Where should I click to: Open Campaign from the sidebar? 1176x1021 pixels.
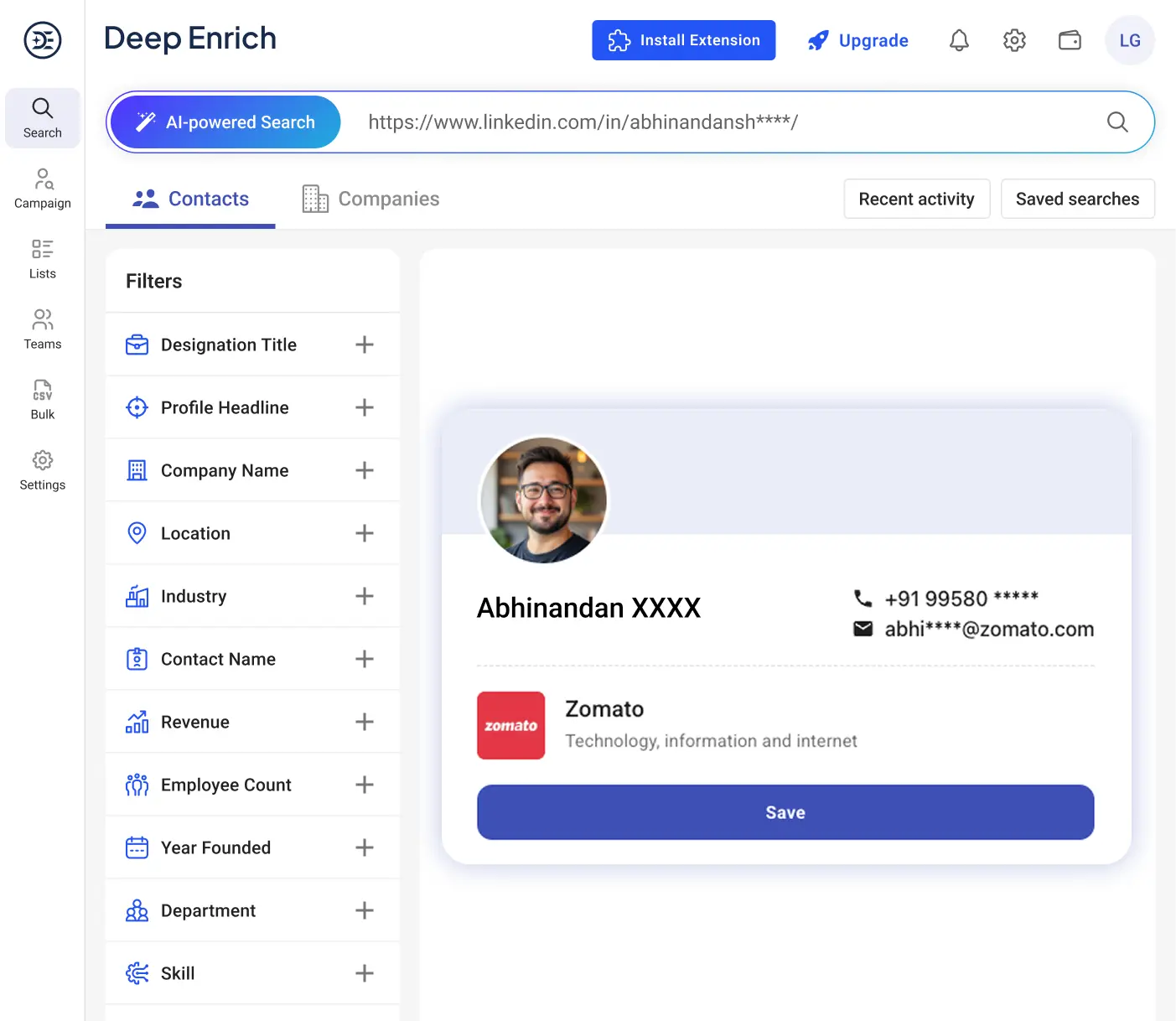(x=43, y=189)
